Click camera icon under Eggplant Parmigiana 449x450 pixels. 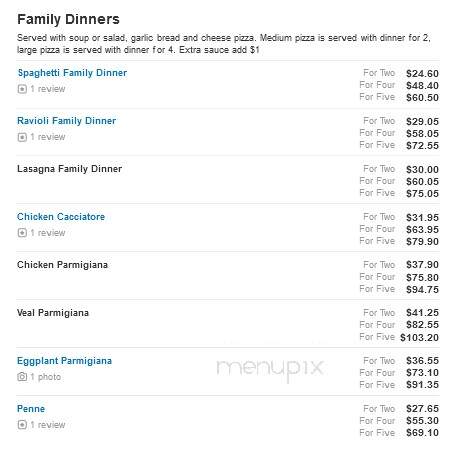(x=22, y=377)
